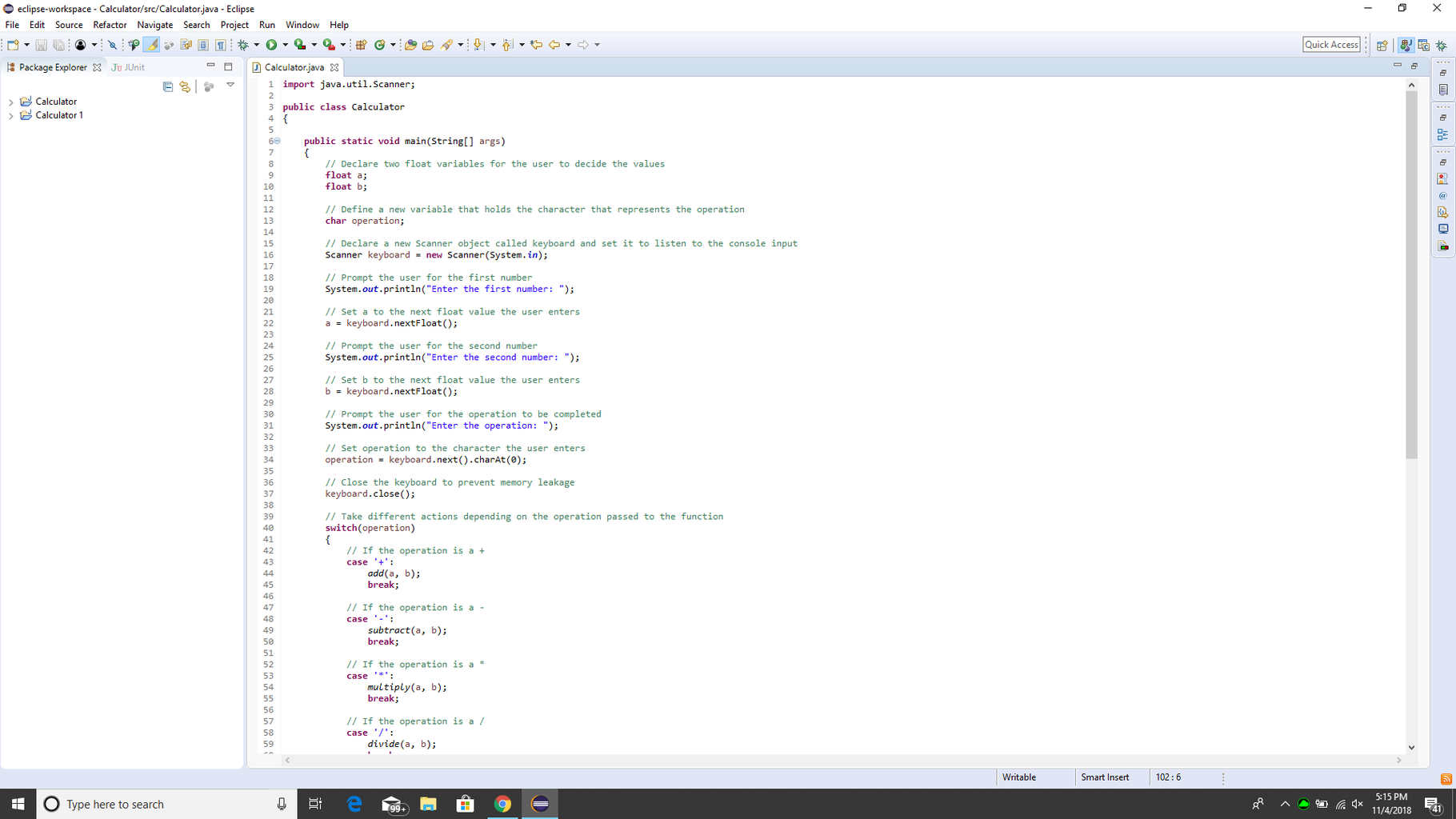This screenshot has width=1456, height=819.
Task: Save the Calculator.java file
Action: tap(42, 45)
